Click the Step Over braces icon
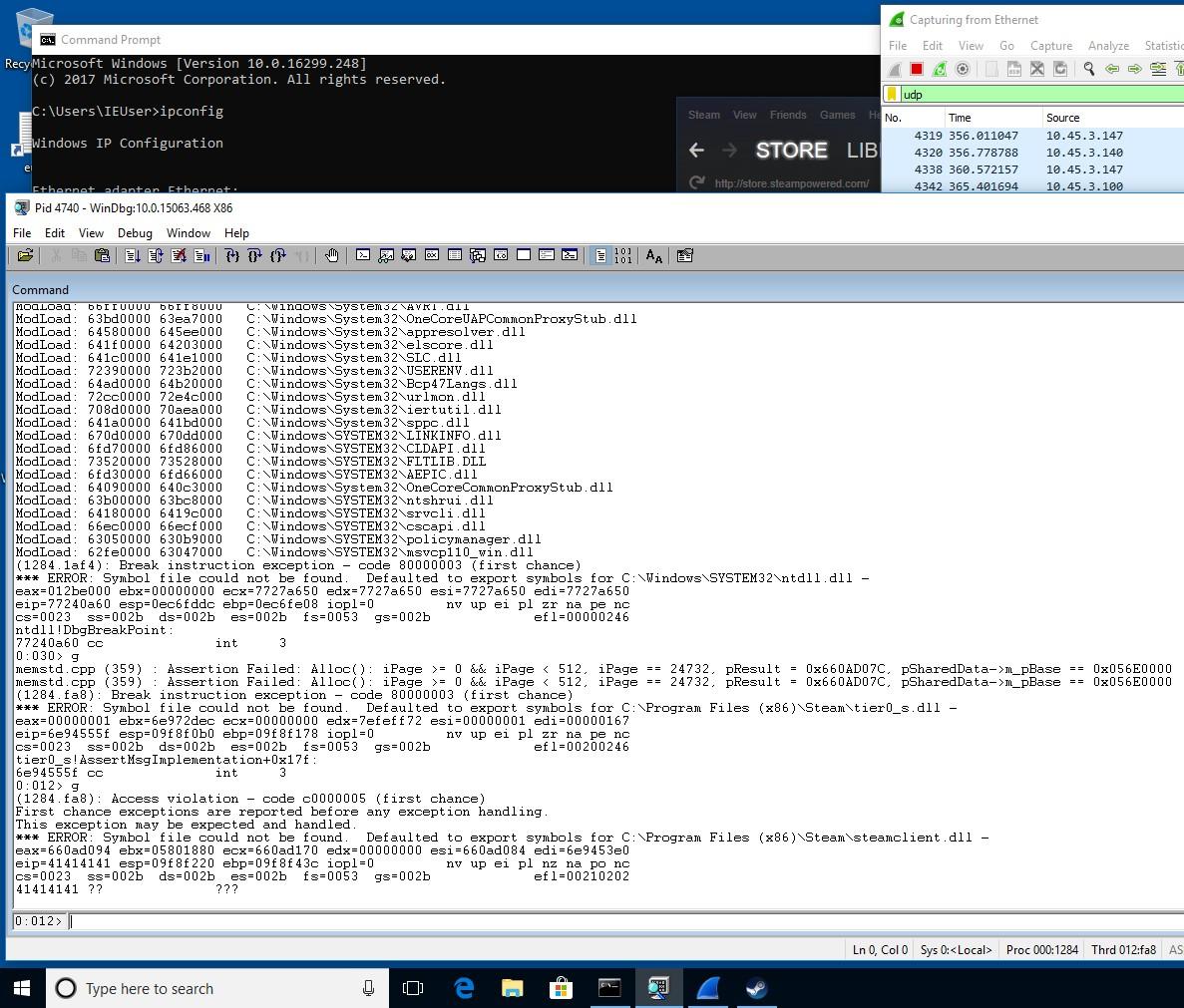Screen dimensions: 1184x1008 pos(254,256)
